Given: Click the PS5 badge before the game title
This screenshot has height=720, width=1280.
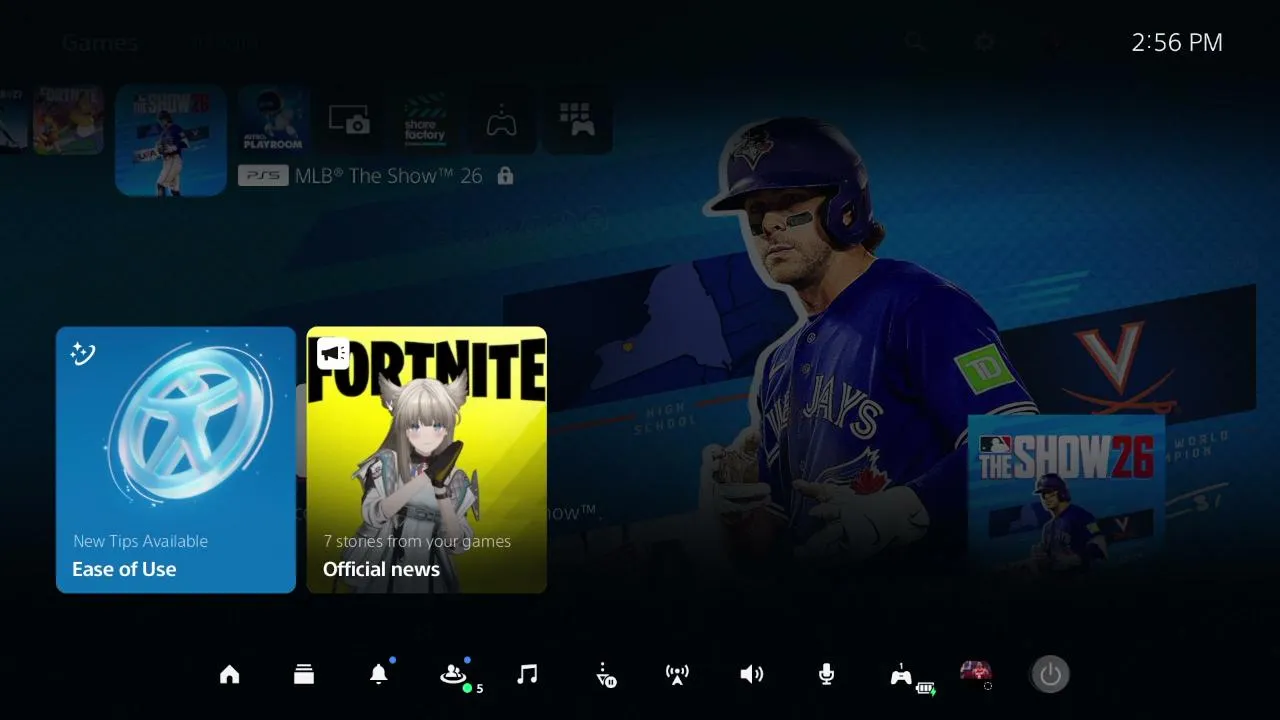Looking at the screenshot, I should click(x=264, y=176).
